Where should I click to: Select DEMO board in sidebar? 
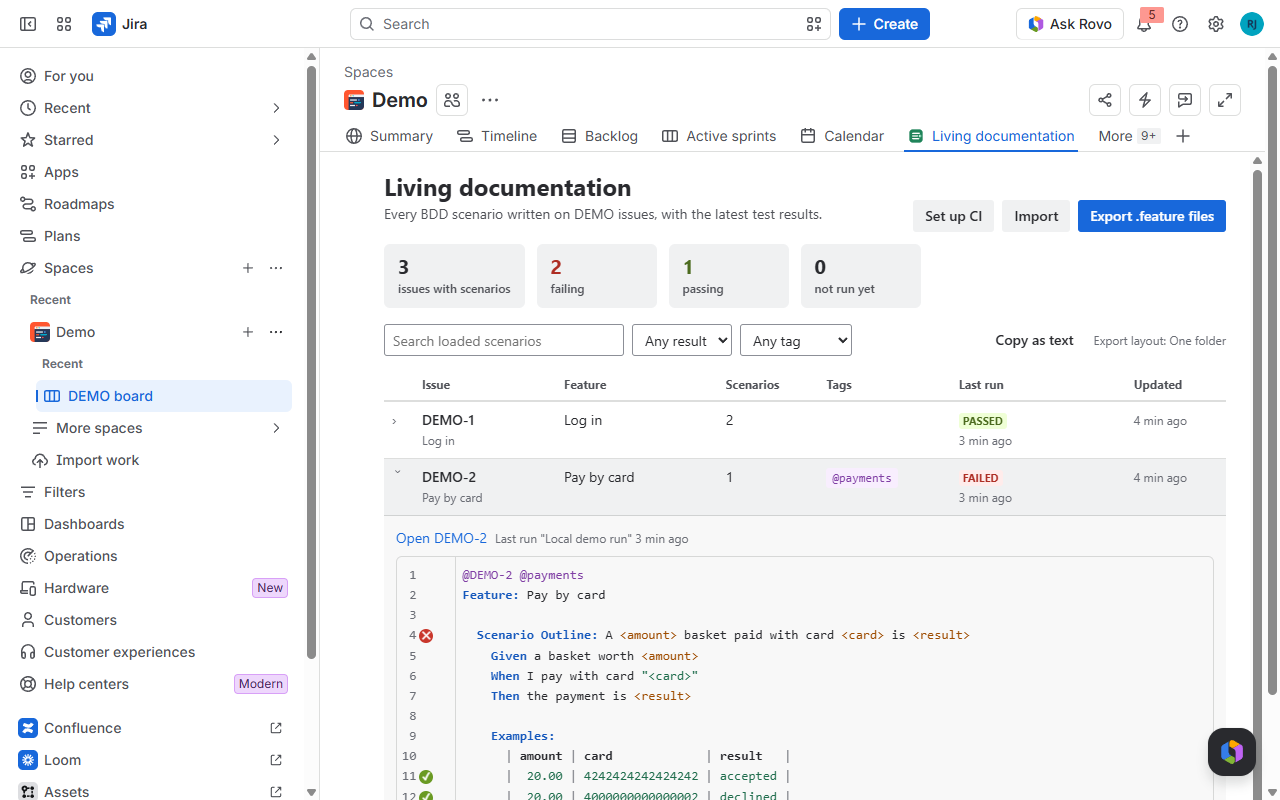coord(164,396)
